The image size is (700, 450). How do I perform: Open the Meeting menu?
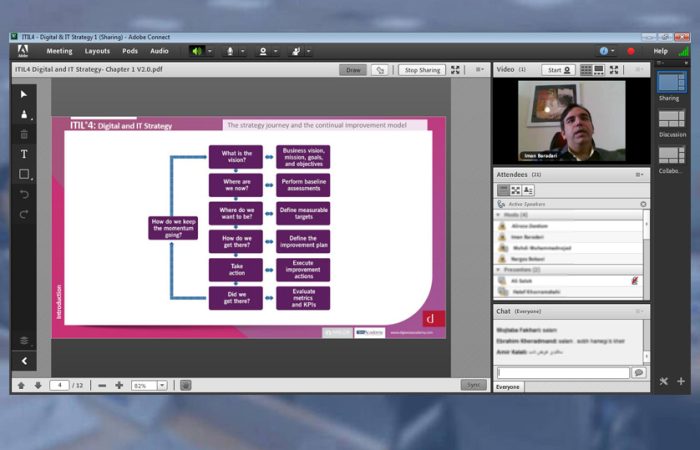pos(59,51)
